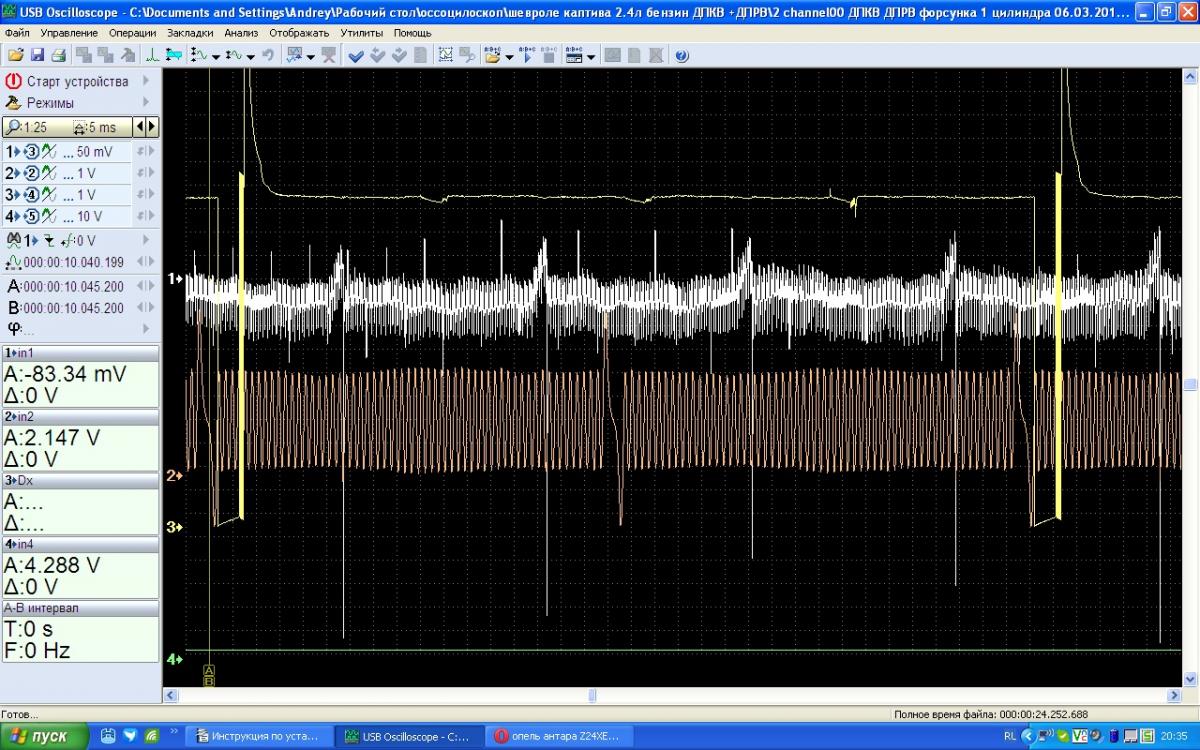Click the cyan measurement ruler toolbar icon
Viewport: 1200px width, 750px height.
[174, 55]
